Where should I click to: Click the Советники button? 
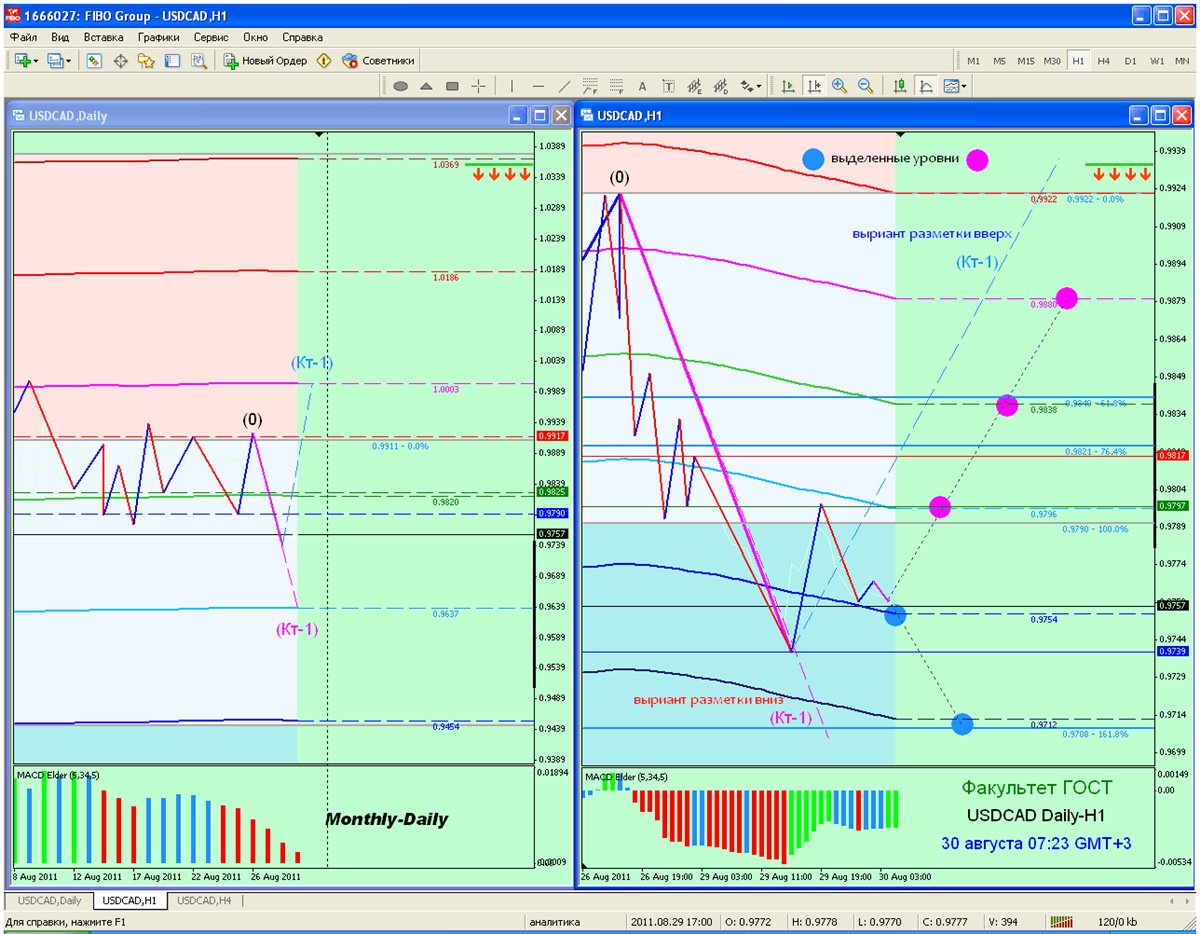coord(378,61)
